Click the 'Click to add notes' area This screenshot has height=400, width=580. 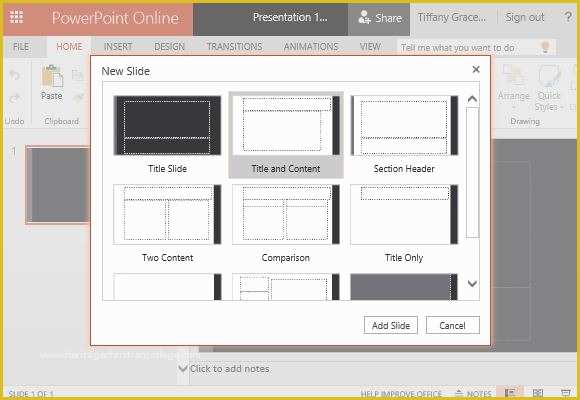click(x=229, y=369)
